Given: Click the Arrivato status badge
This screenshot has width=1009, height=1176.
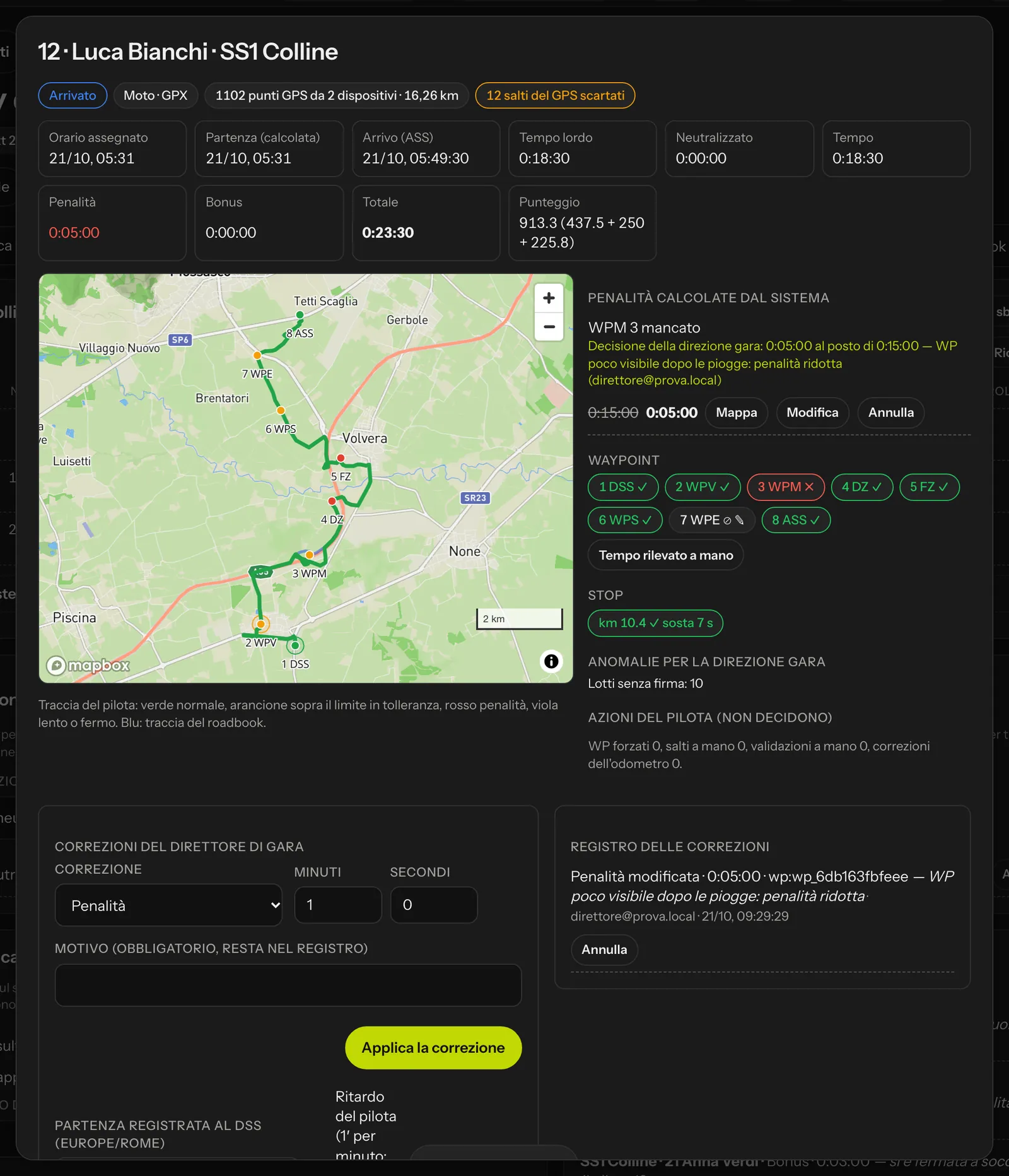Looking at the screenshot, I should point(73,95).
